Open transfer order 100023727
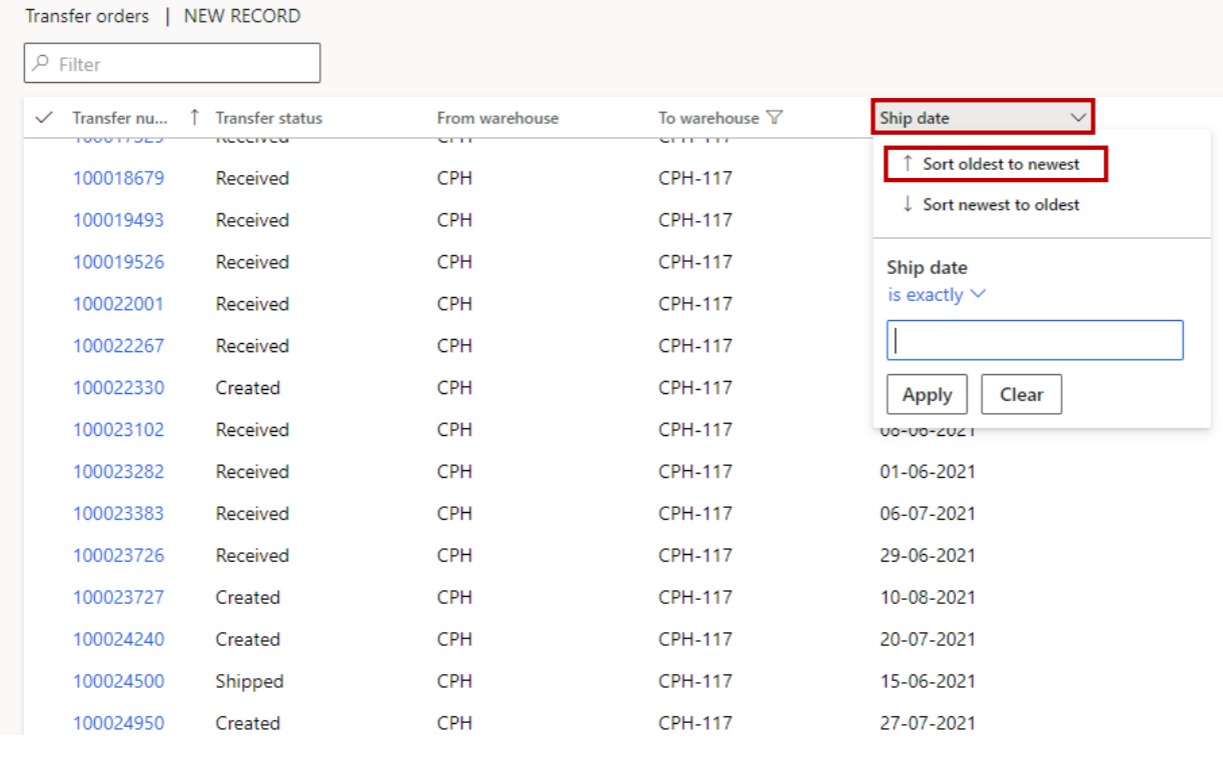 (118, 598)
